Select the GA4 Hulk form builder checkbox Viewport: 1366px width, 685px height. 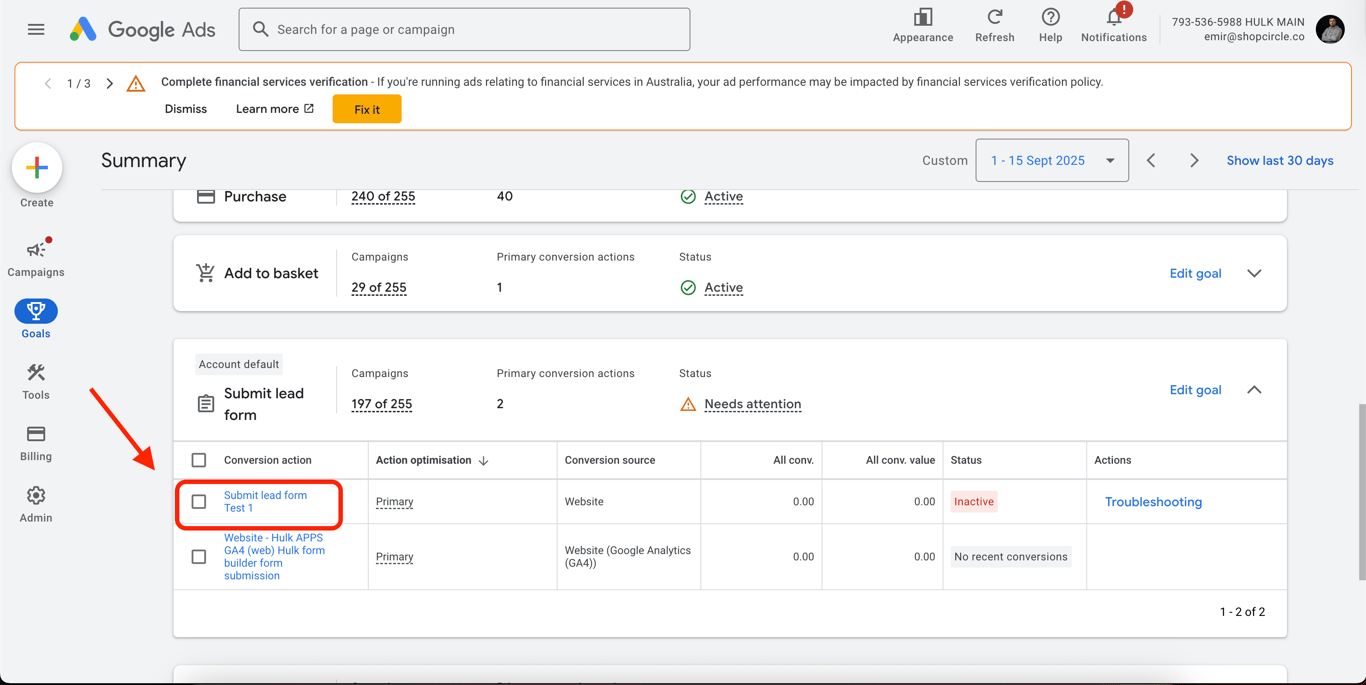point(199,557)
